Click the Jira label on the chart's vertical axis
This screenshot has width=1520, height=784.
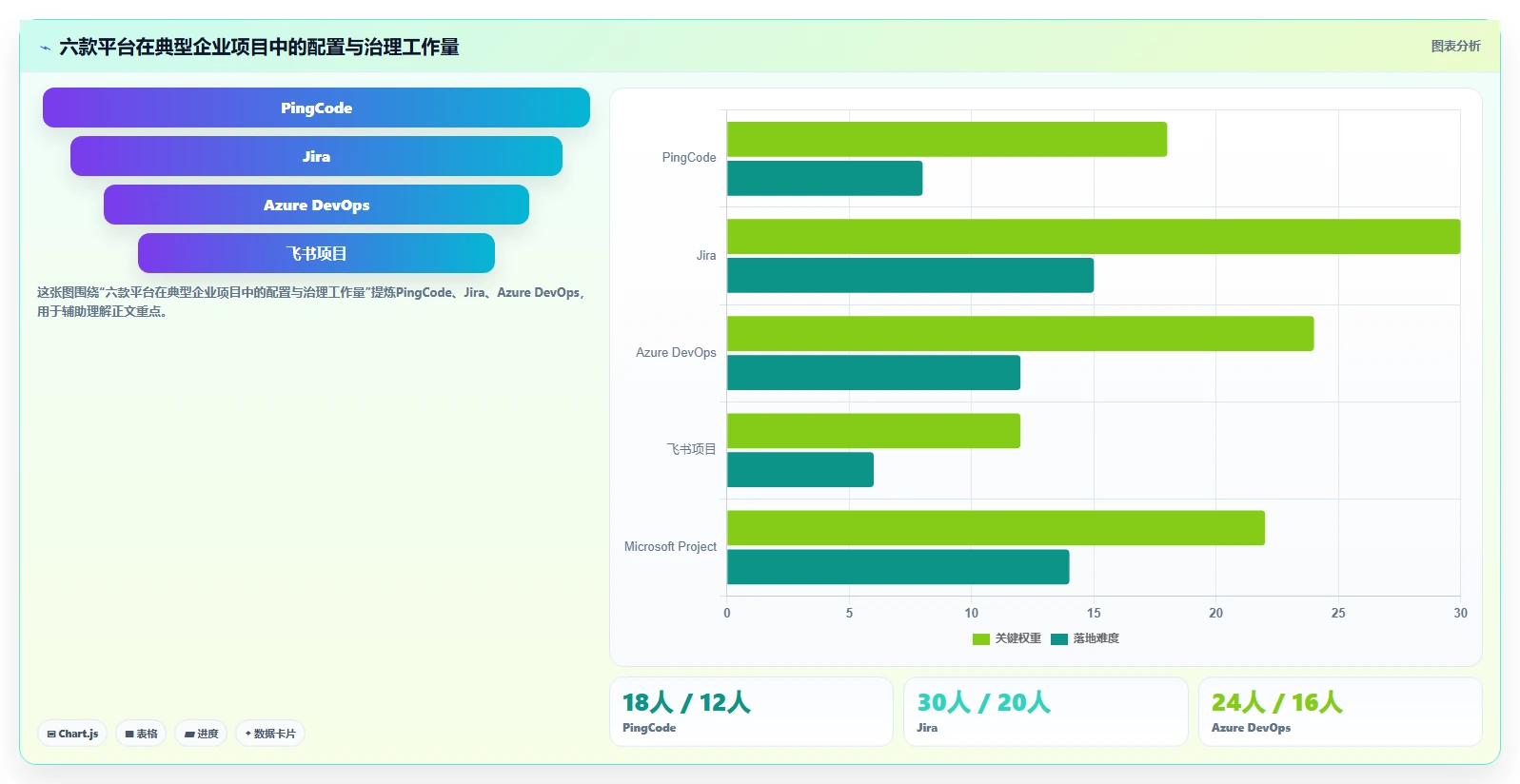point(706,255)
